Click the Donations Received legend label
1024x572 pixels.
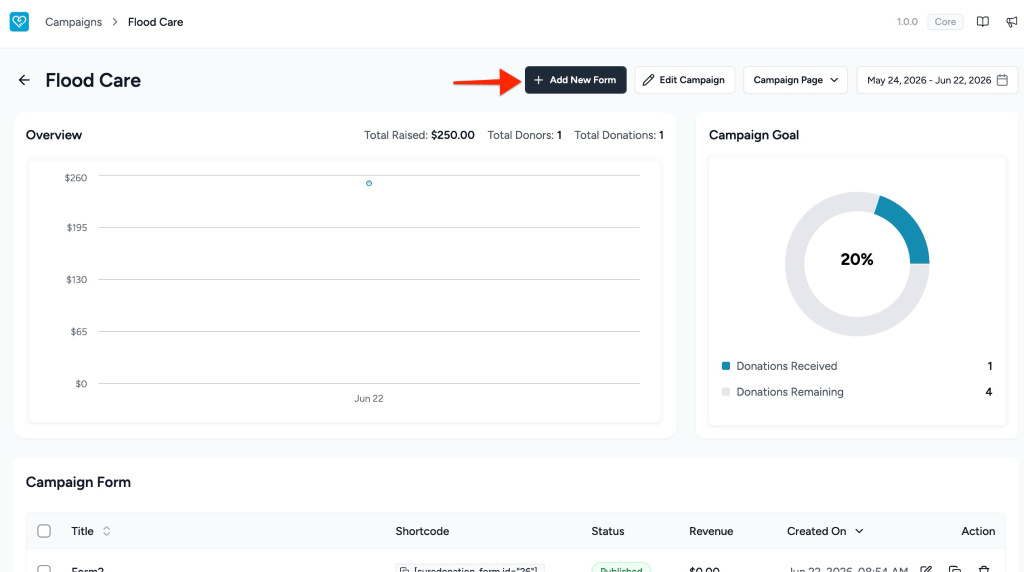point(786,366)
